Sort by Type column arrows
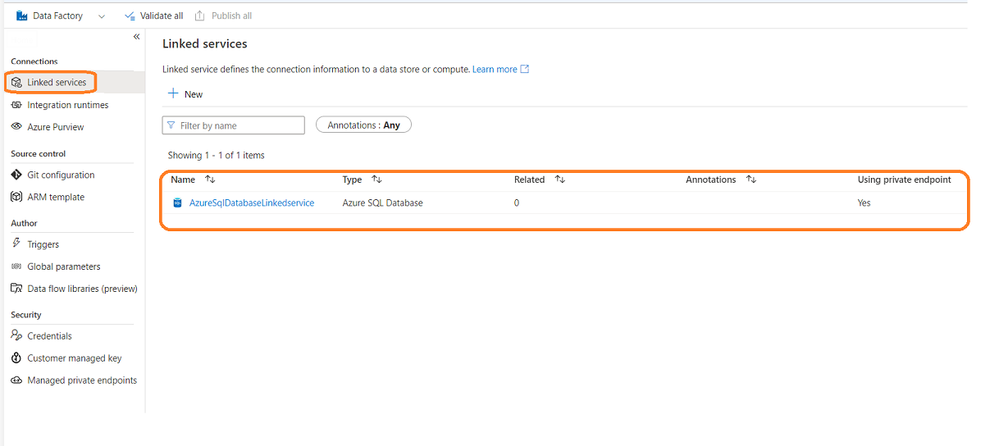The image size is (999, 446). click(x=377, y=180)
